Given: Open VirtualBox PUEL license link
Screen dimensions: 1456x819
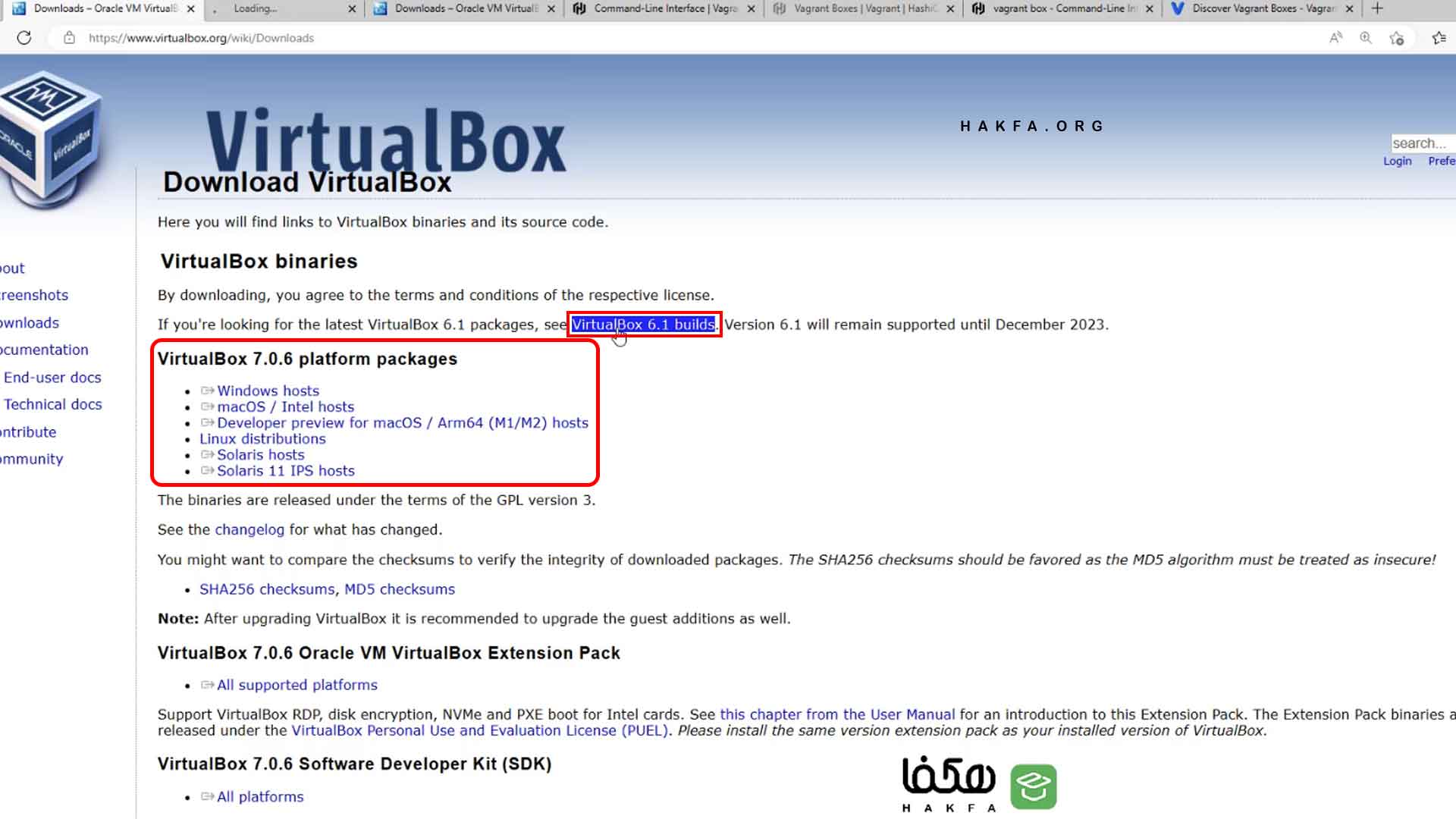Looking at the screenshot, I should [479, 730].
